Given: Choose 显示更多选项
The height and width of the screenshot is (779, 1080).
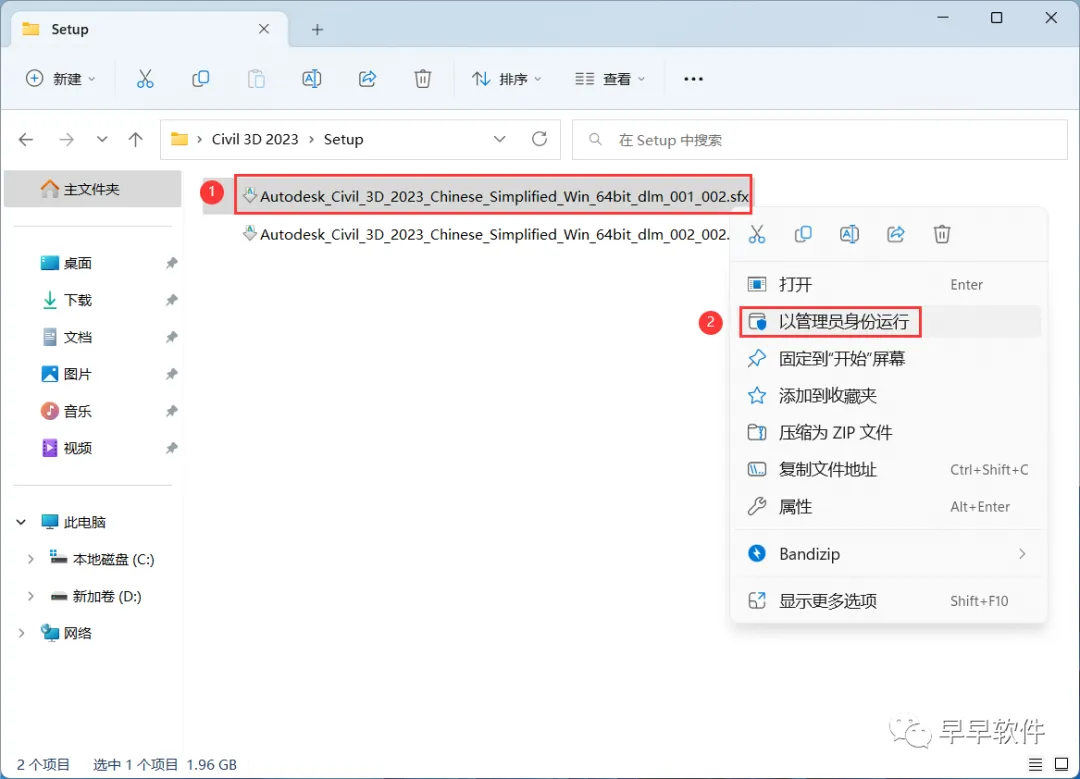Looking at the screenshot, I should (889, 601).
